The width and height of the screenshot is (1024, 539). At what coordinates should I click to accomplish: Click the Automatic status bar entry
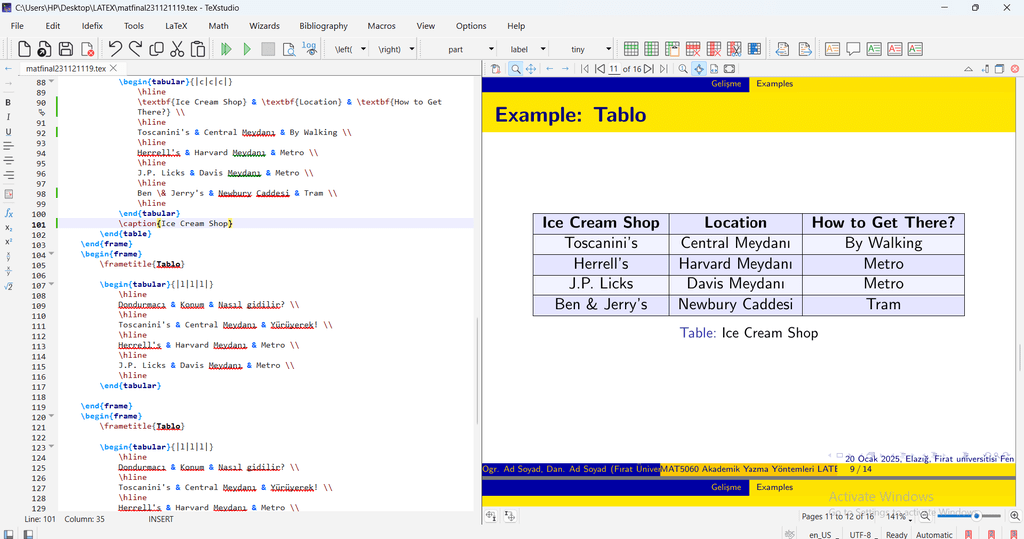tap(934, 534)
